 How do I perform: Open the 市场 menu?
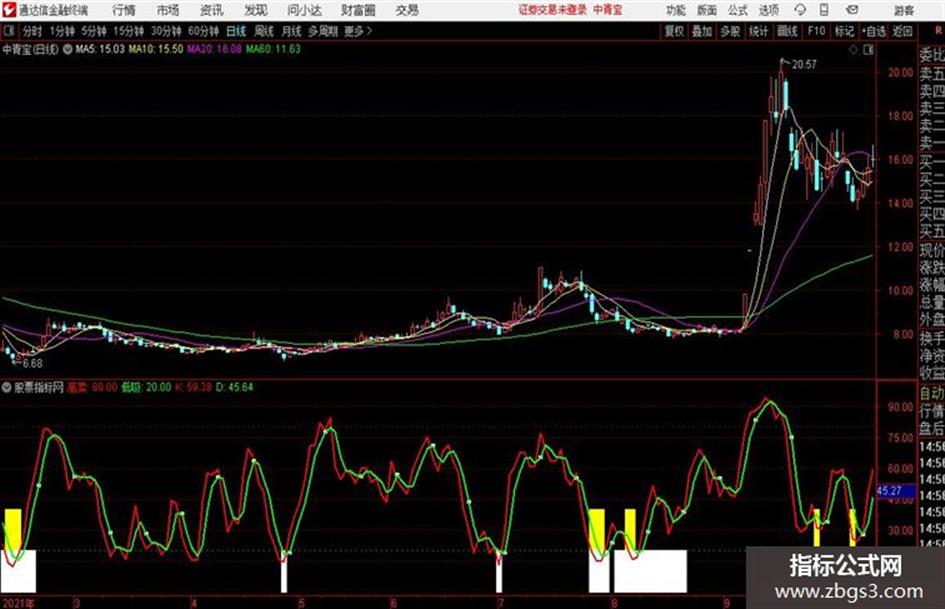168,10
